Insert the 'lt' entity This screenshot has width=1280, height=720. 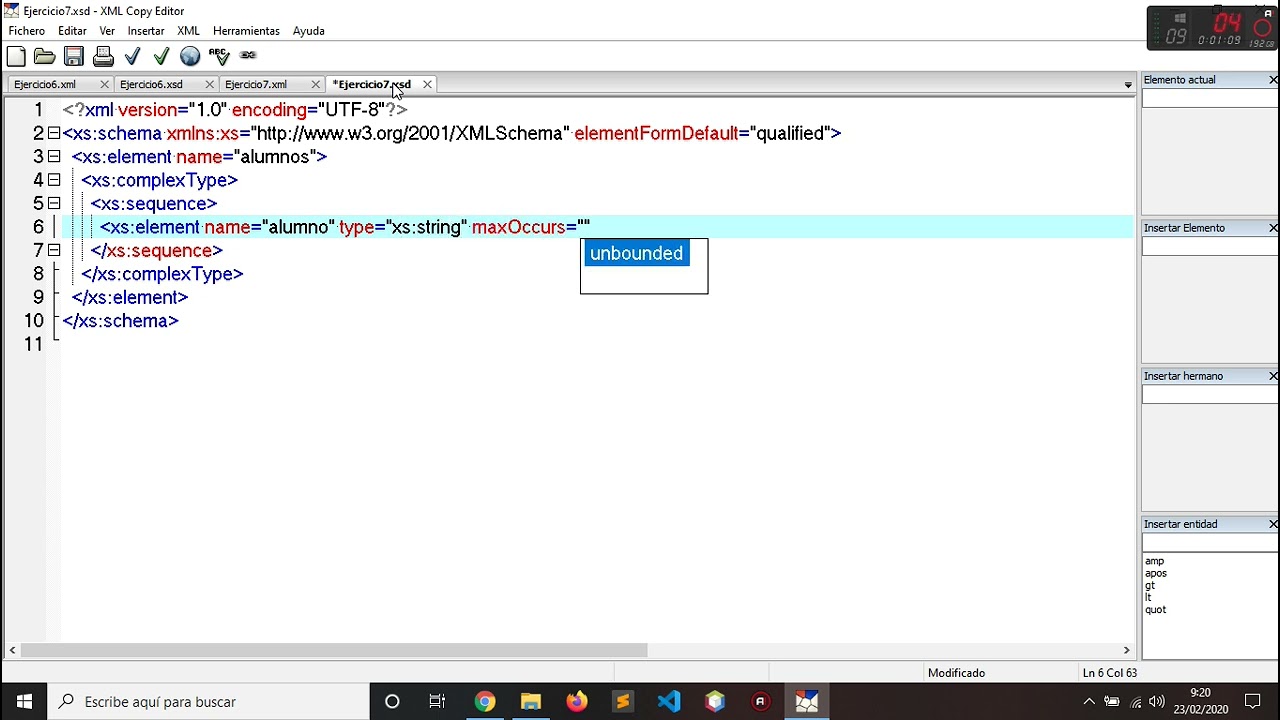(x=1148, y=597)
